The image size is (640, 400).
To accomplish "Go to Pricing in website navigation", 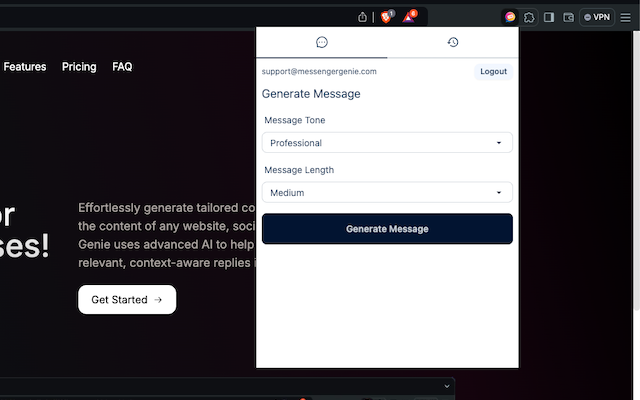I will pyautogui.click(x=79, y=67).
